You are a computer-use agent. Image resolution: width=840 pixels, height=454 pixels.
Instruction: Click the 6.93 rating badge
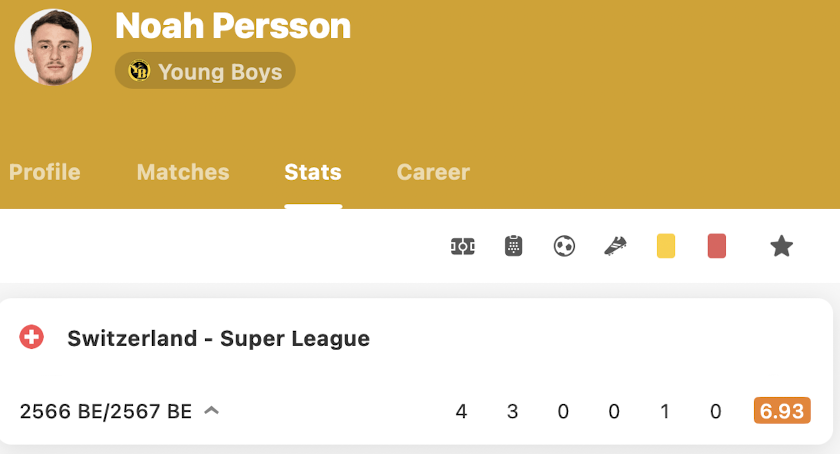point(782,411)
